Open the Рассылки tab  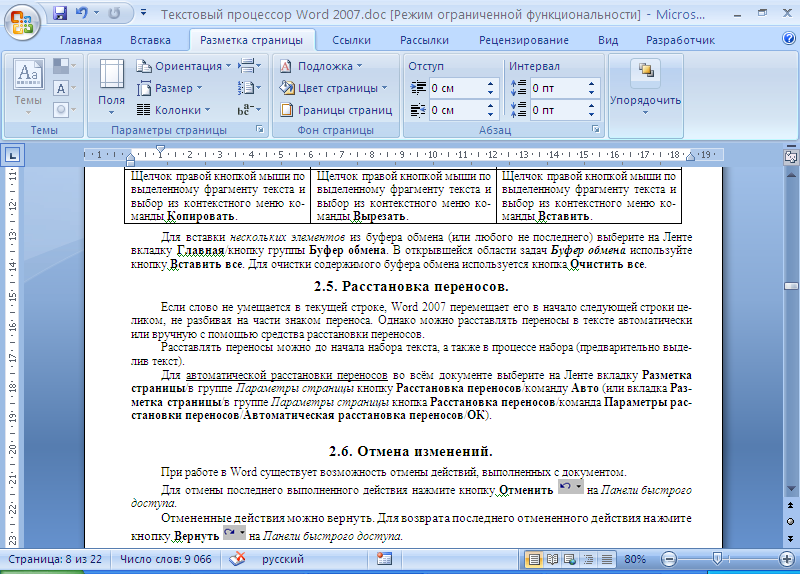coord(424,40)
